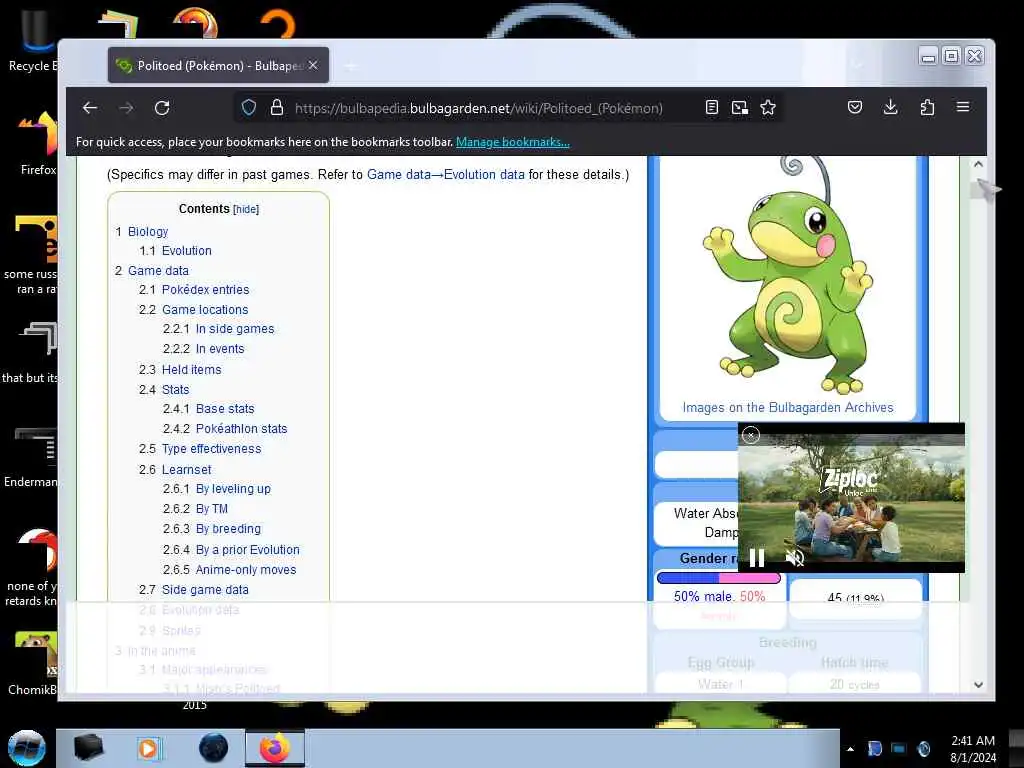Screen dimensions: 1024x768
Task: Reload the Politoed page
Action: [x=162, y=108]
